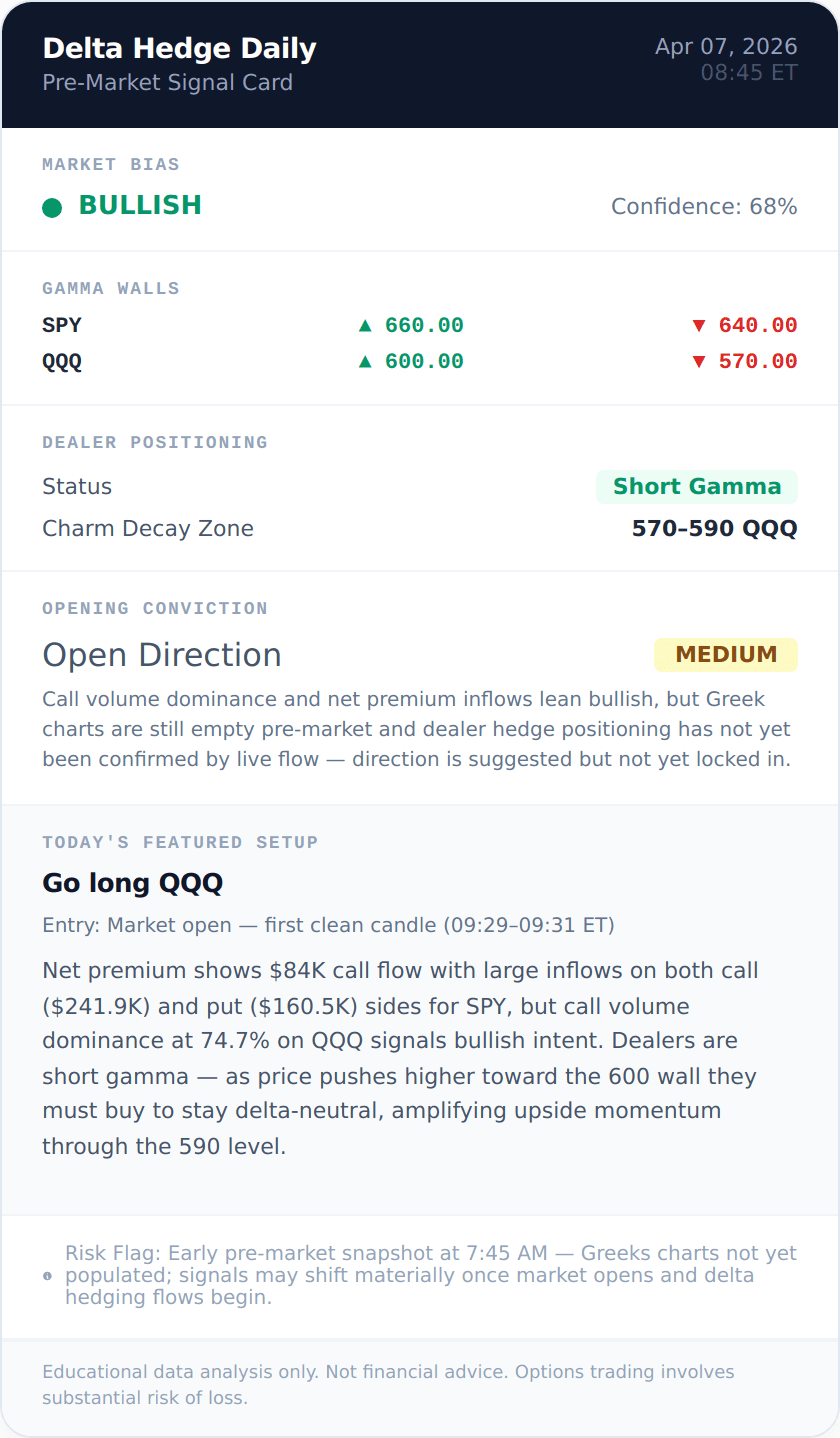Expand the GAMMA WALLS section header
The image size is (840, 1438).
[x=110, y=288]
